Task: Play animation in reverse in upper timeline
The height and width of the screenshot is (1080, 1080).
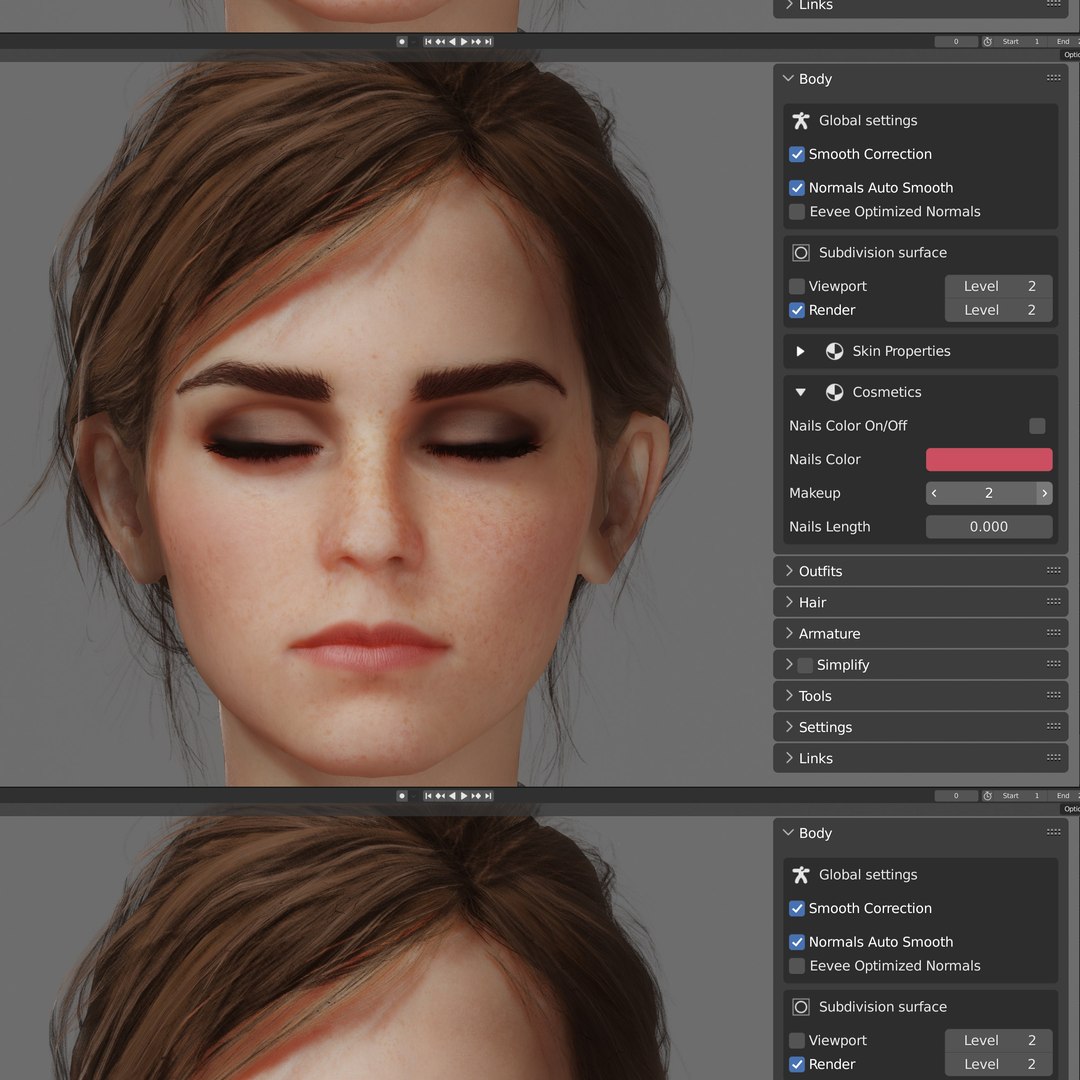Action: click(x=452, y=42)
